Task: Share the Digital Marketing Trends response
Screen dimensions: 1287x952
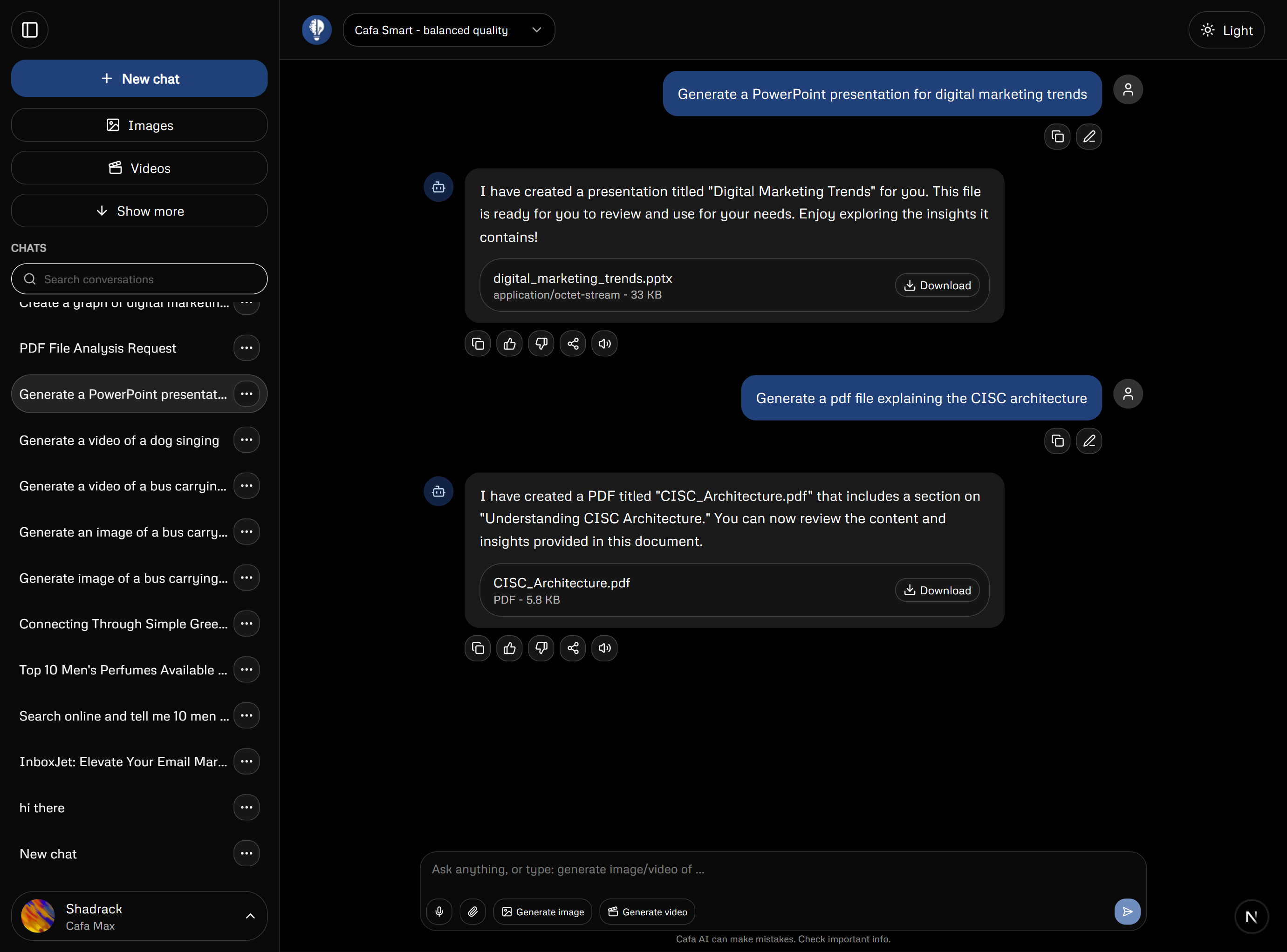Action: click(573, 344)
